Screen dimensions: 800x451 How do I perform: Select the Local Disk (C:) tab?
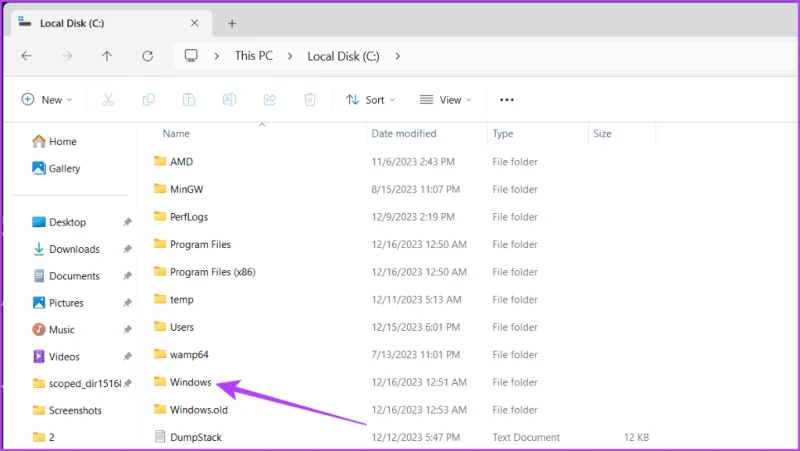tap(109, 23)
